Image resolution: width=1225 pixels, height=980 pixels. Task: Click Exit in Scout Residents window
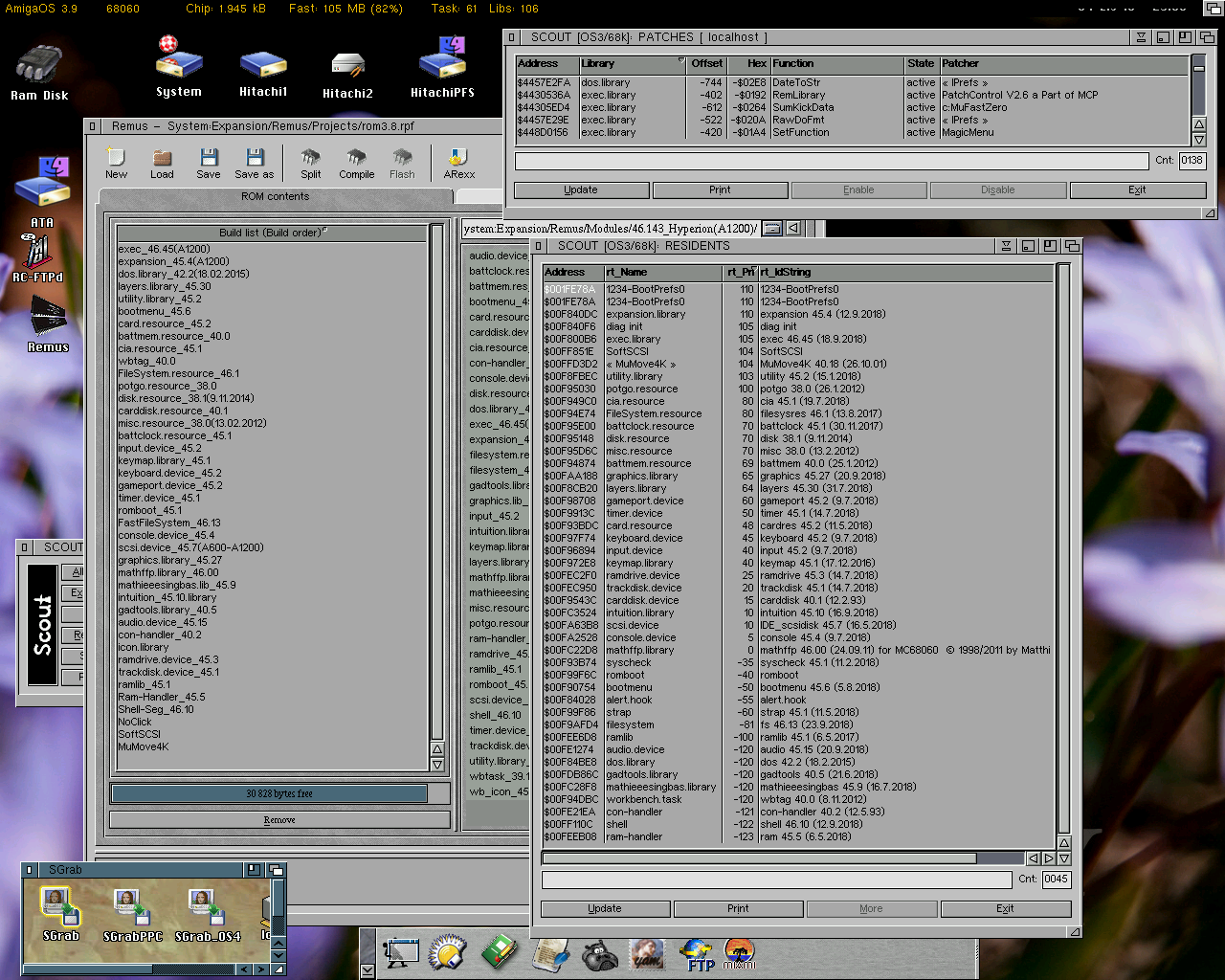click(x=1005, y=908)
